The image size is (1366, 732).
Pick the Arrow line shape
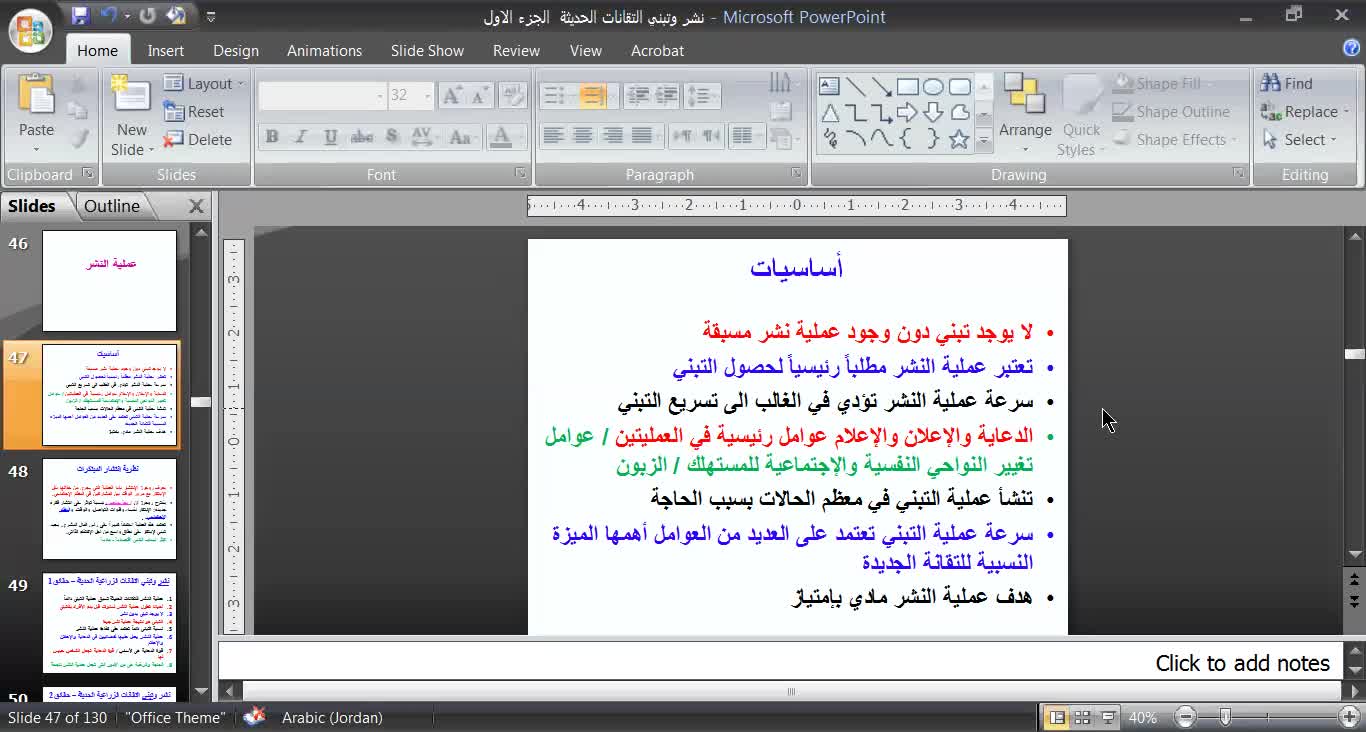[x=881, y=86]
